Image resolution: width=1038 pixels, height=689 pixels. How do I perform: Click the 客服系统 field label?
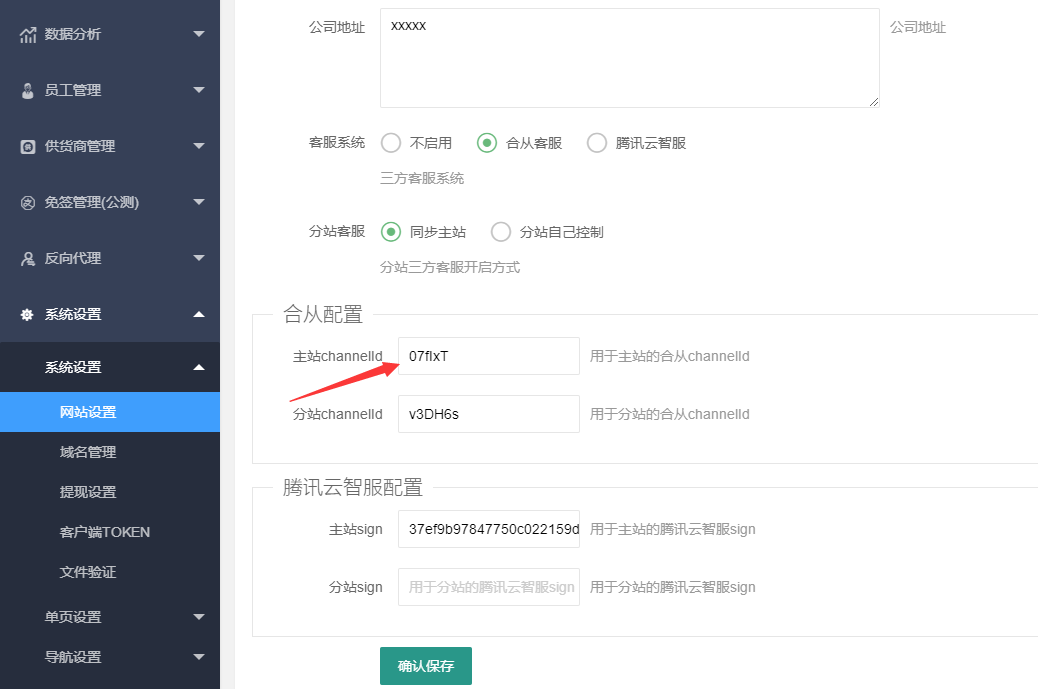[337, 142]
